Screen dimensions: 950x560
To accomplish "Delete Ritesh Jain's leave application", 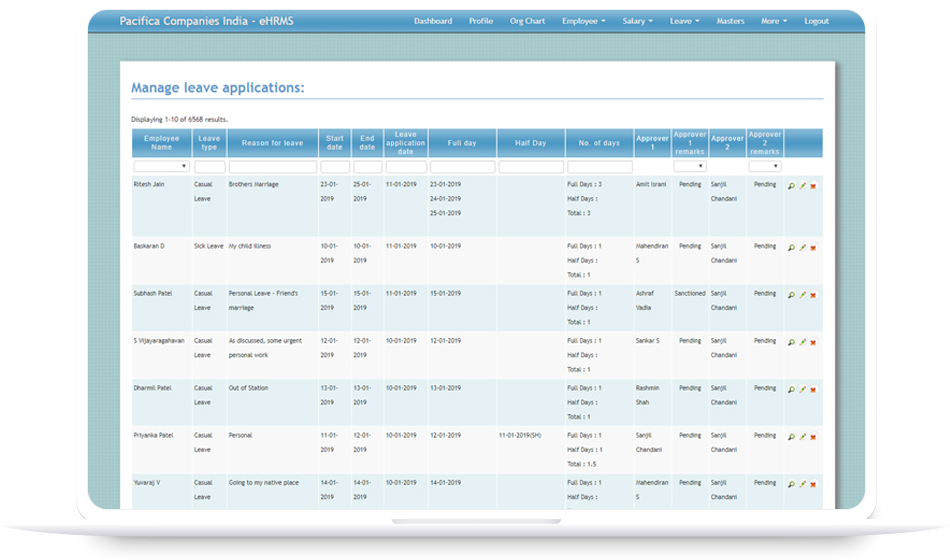I will [x=813, y=186].
